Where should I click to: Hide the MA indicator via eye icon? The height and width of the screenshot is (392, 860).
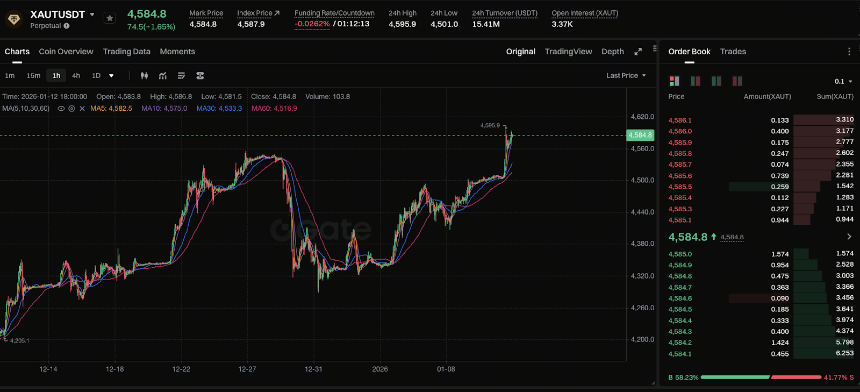pyautogui.click(x=61, y=109)
